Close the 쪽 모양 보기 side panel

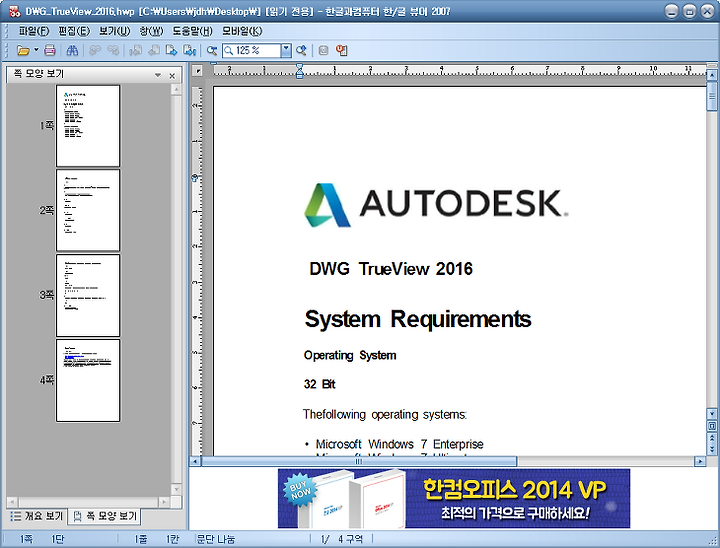[x=172, y=75]
